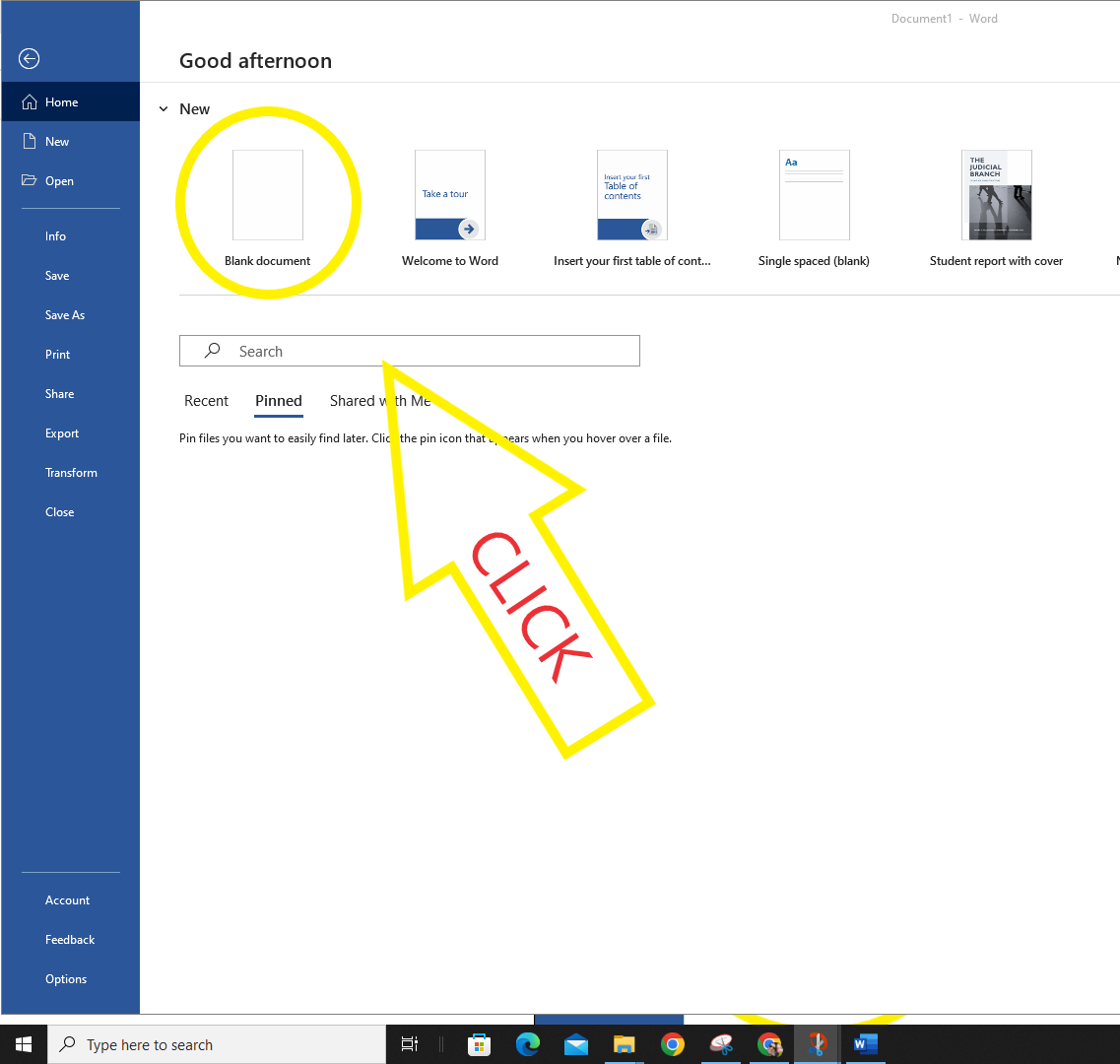Switch to the Shared with Me tab
This screenshot has width=1120, height=1064.
tap(380, 401)
